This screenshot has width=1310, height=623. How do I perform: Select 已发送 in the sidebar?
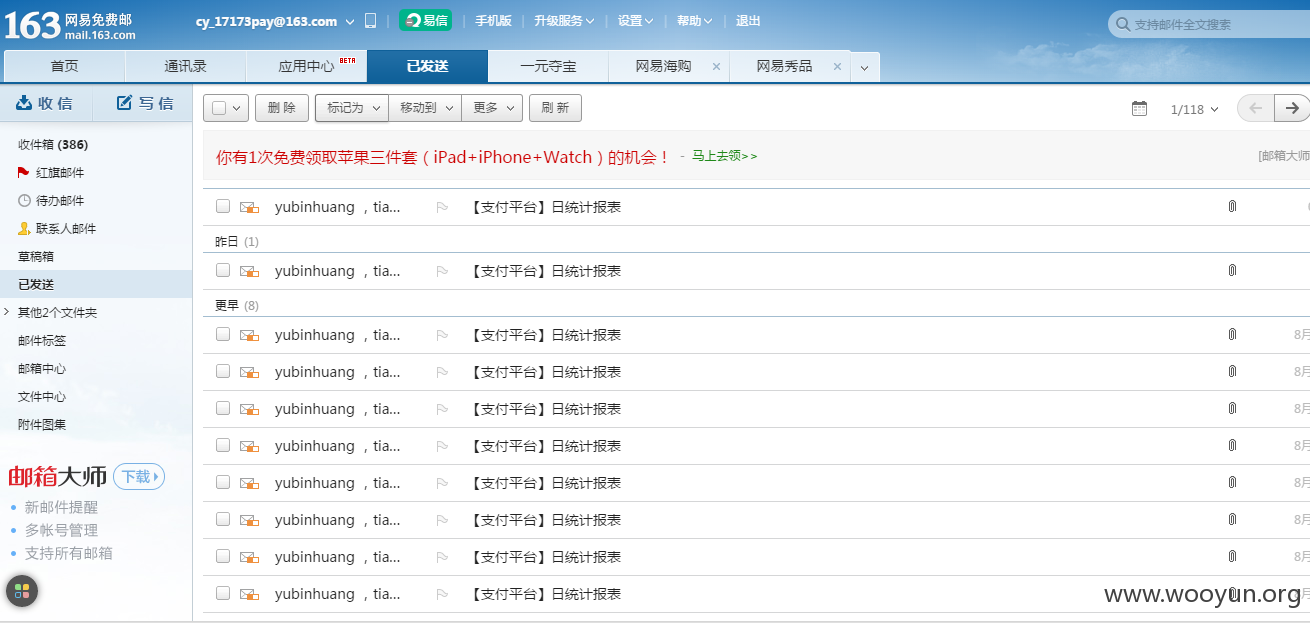[96, 285]
